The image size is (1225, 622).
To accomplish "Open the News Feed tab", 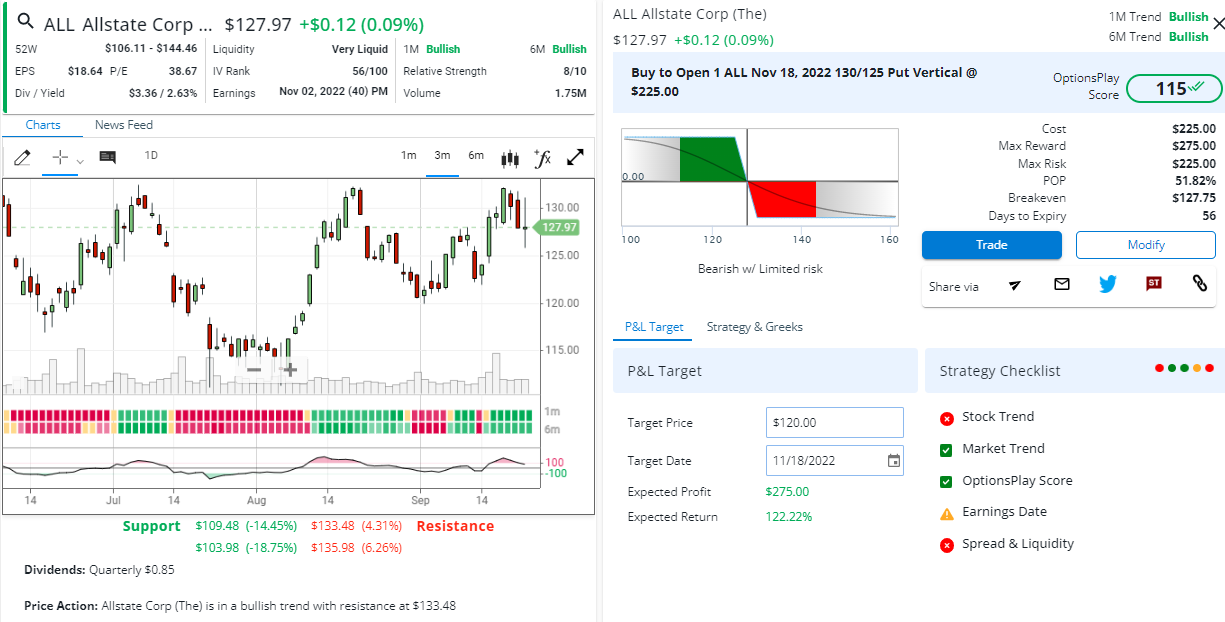I will (124, 125).
